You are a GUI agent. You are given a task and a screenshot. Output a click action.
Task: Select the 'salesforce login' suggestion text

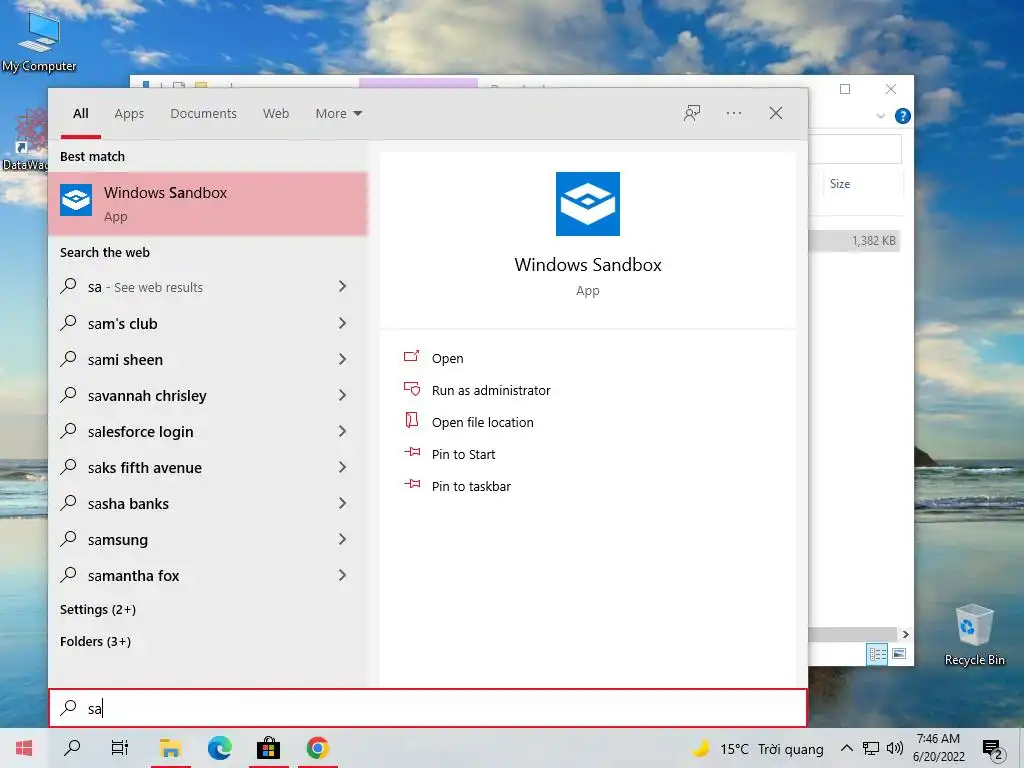[x=140, y=432]
